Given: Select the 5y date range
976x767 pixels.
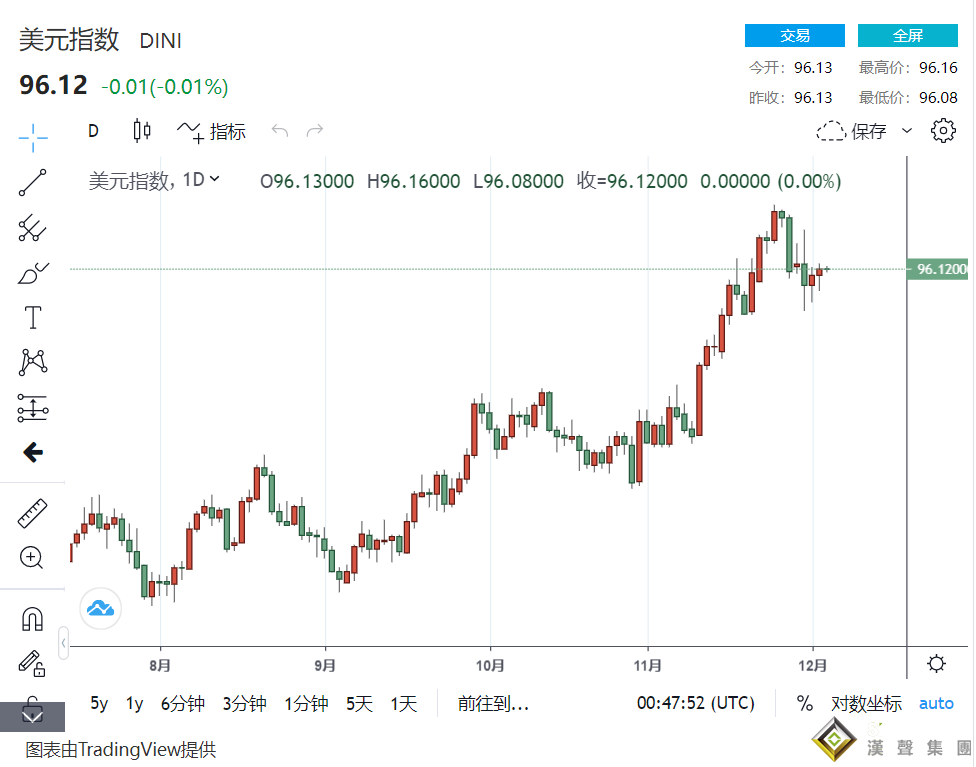Looking at the screenshot, I should (x=99, y=704).
